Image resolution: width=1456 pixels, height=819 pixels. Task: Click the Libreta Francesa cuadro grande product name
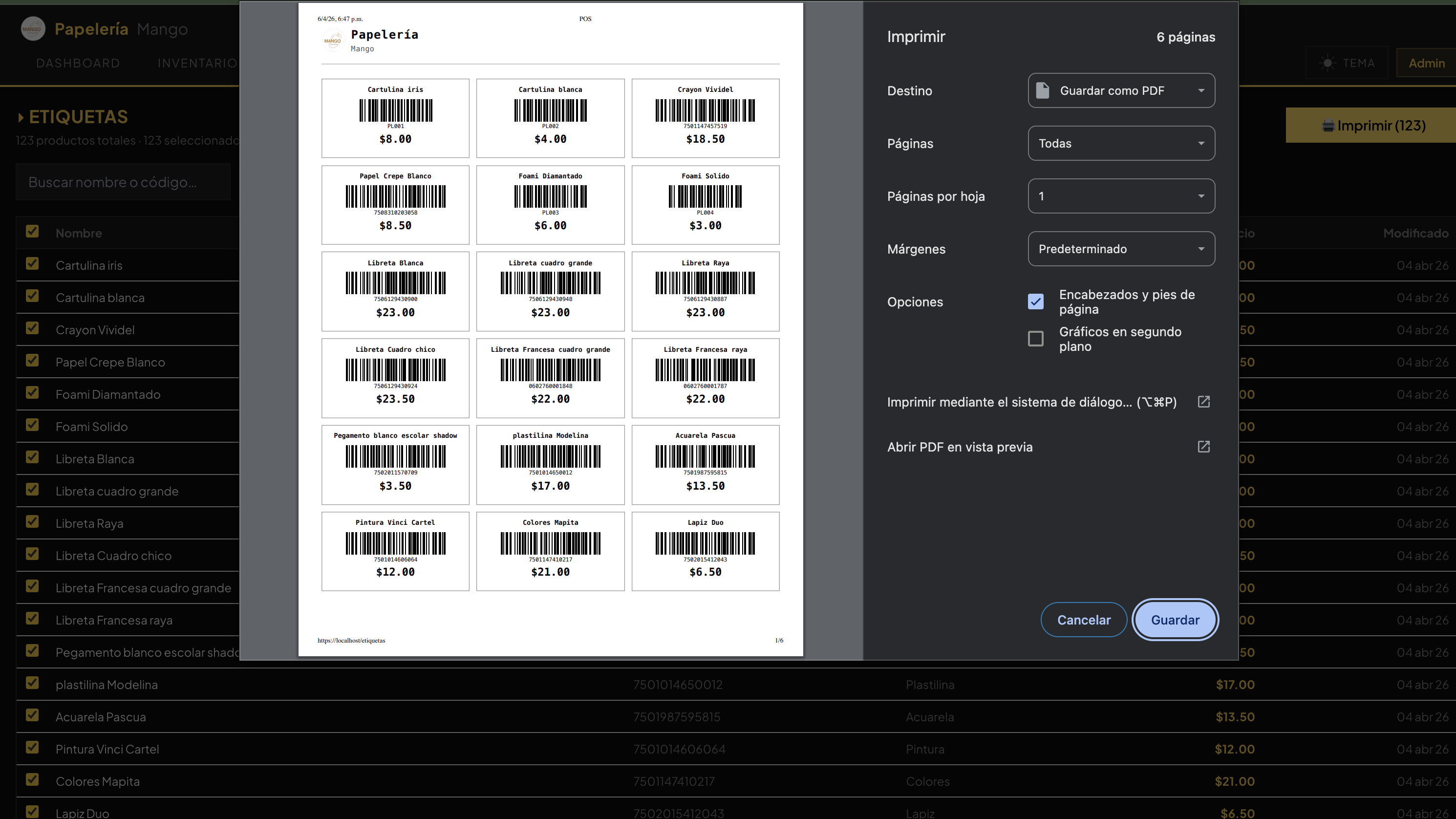[x=144, y=588]
